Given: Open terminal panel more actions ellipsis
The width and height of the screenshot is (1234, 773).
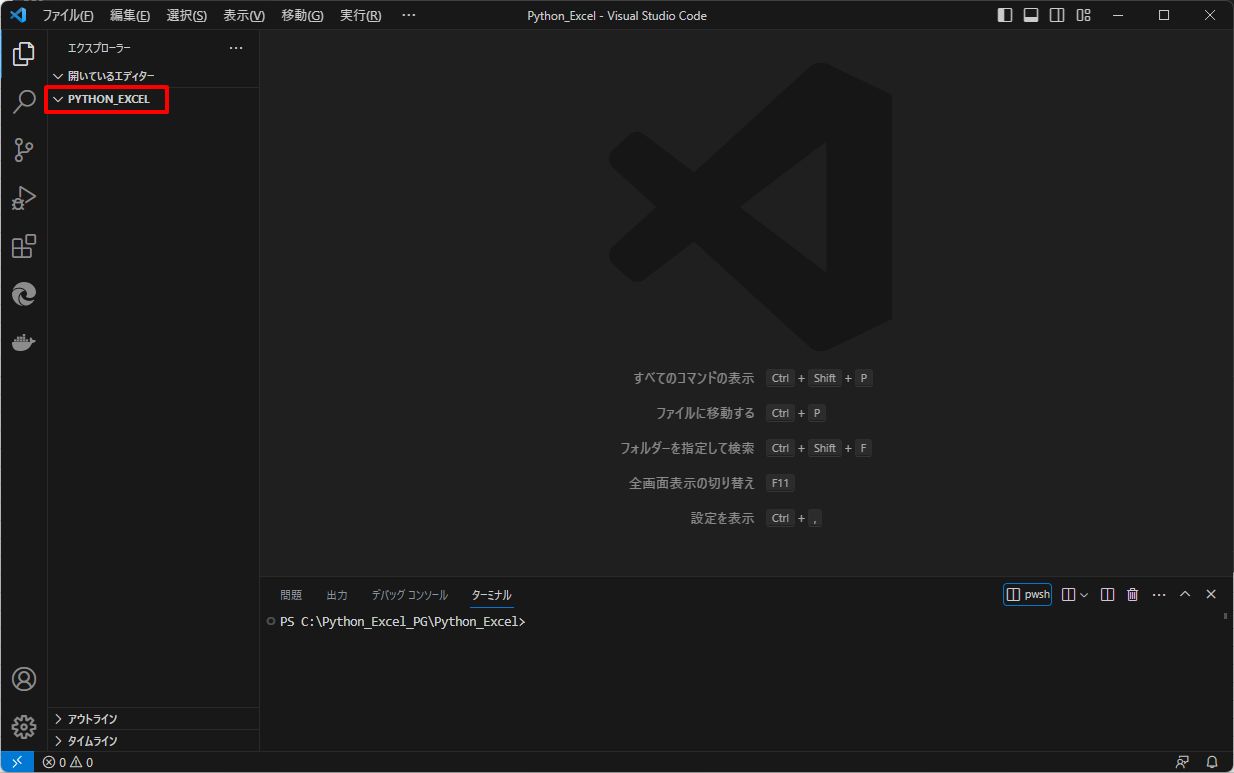Looking at the screenshot, I should (1159, 595).
